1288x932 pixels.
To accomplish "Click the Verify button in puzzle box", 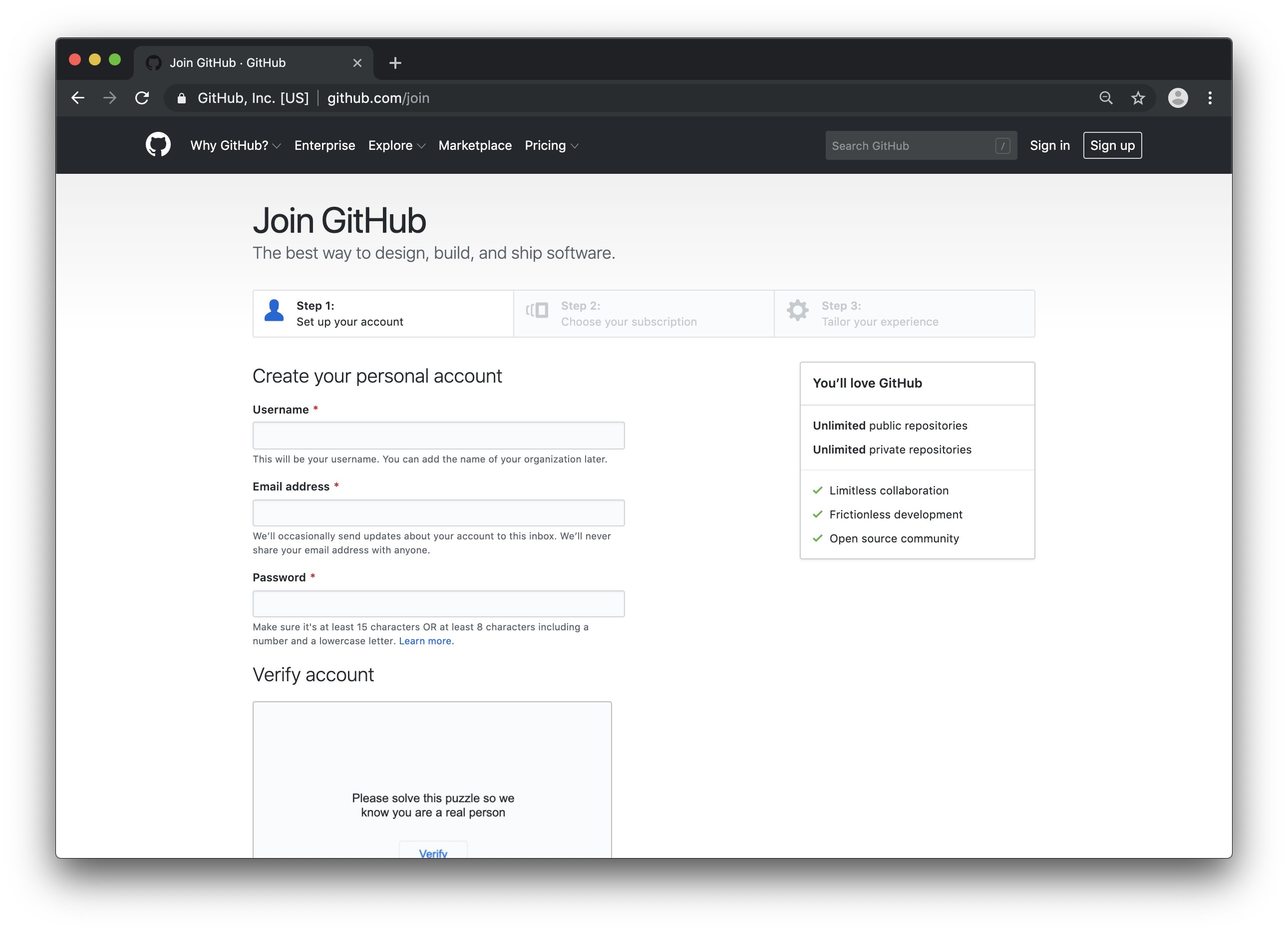I will 433,850.
